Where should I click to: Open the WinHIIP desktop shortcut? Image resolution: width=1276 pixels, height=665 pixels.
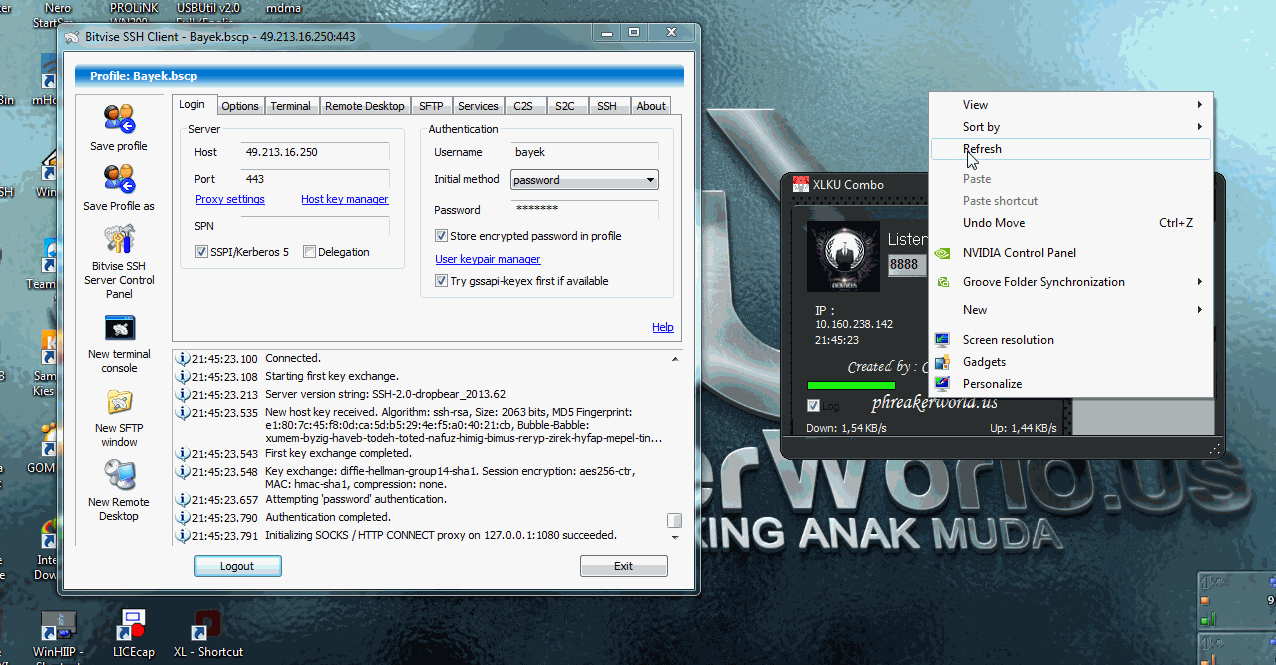pos(59,626)
